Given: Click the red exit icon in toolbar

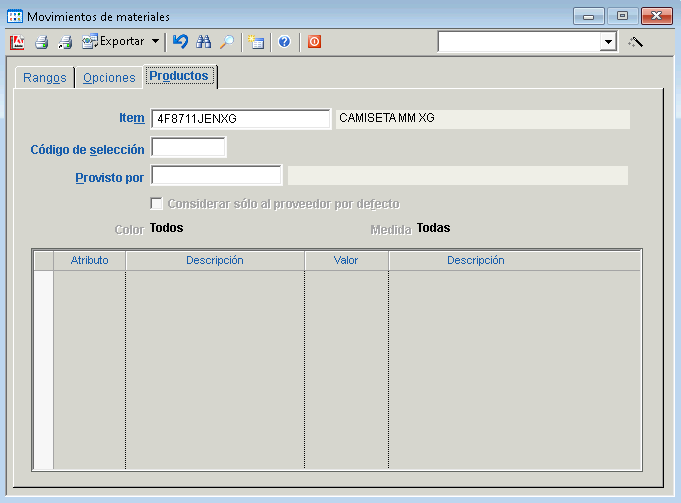Looking at the screenshot, I should click(x=314, y=42).
